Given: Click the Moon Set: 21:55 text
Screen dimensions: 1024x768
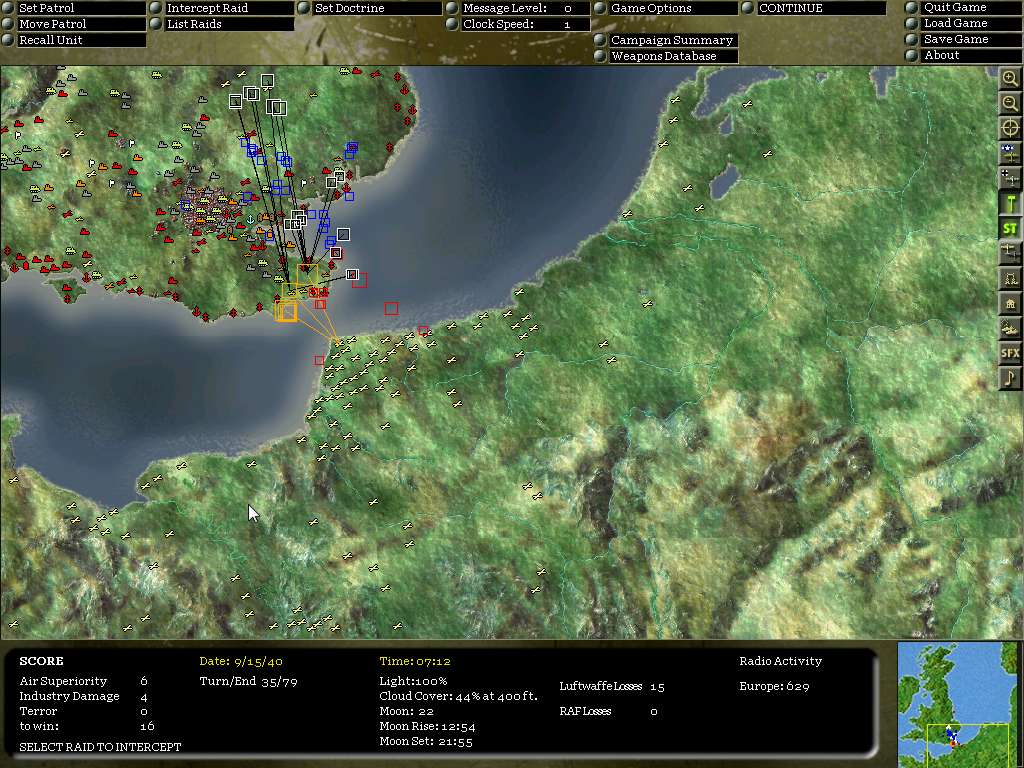Looking at the screenshot, I should click(x=426, y=741).
